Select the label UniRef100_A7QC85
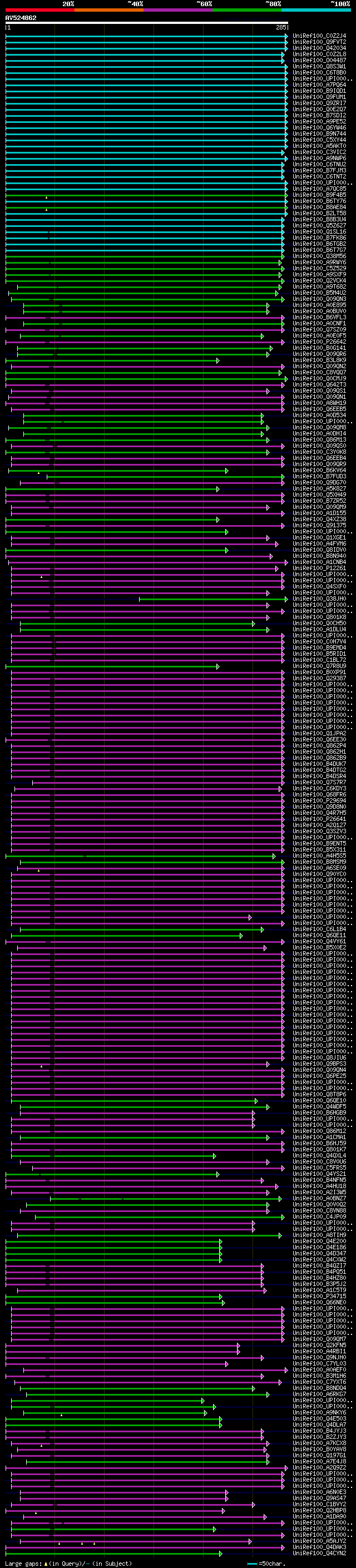This screenshot has height=1568, width=356. pos(319,189)
